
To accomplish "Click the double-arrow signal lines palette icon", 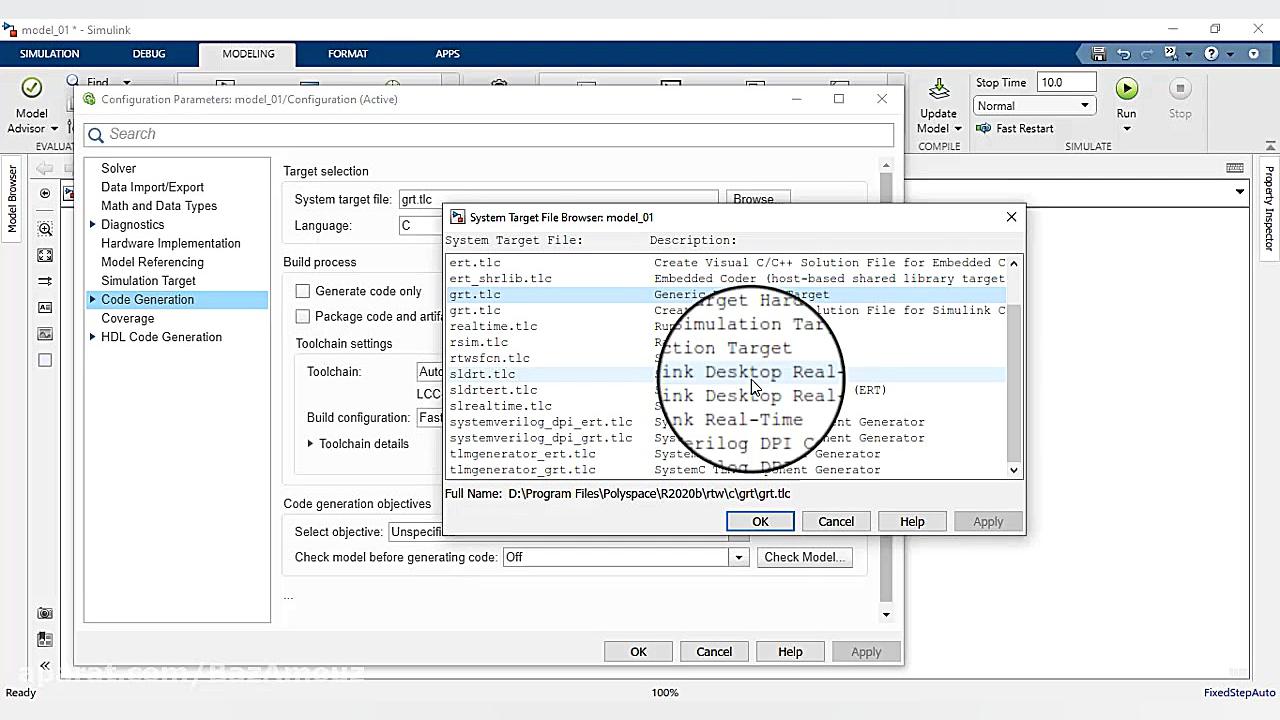I will (45, 282).
